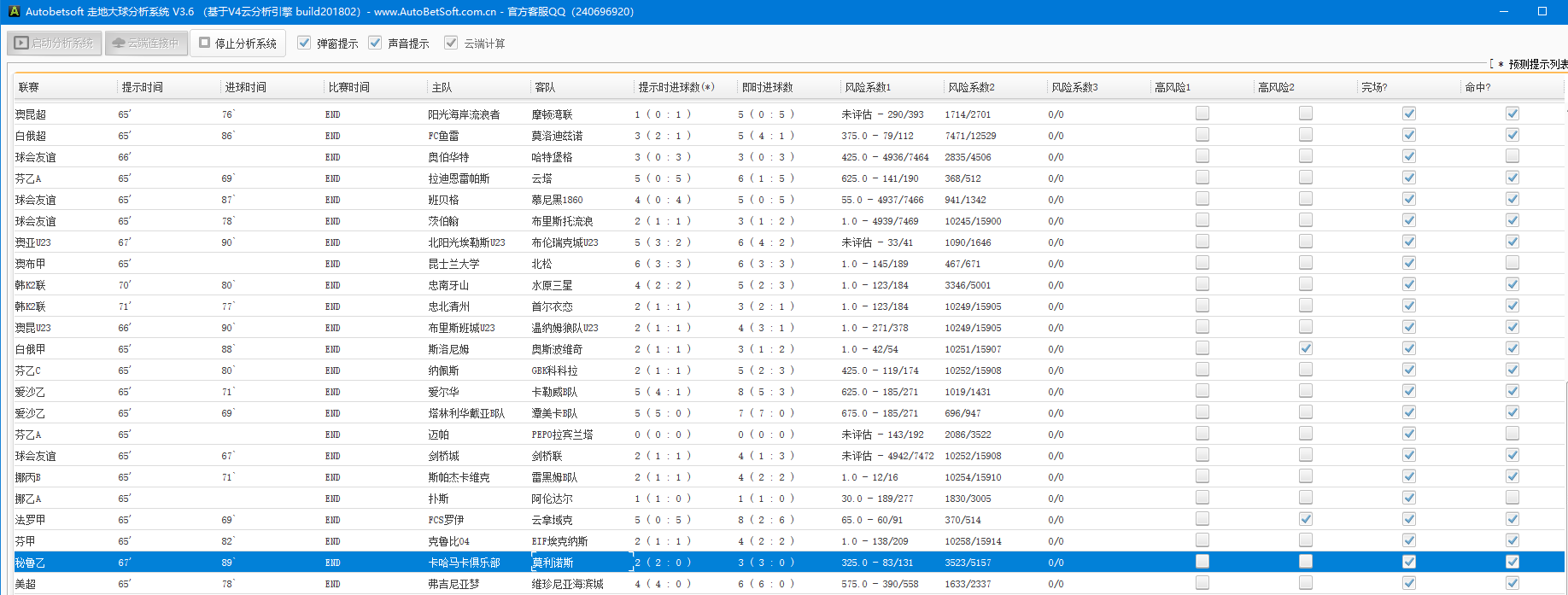Viewport: 1568px width, 595px height.
Task: Minimize the Autobetsoft window
Action: point(1503,12)
